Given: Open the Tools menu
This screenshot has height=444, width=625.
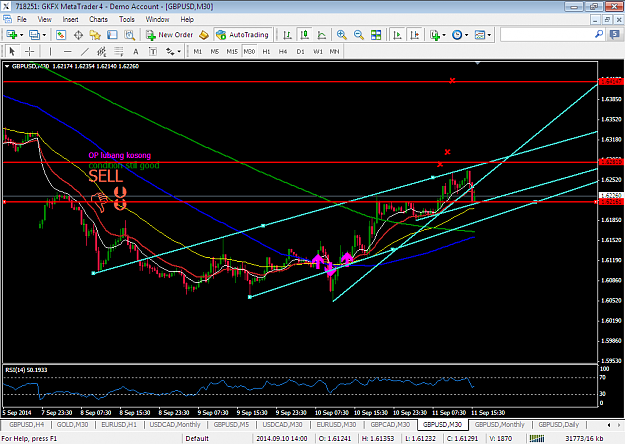Looking at the screenshot, I should [127, 19].
